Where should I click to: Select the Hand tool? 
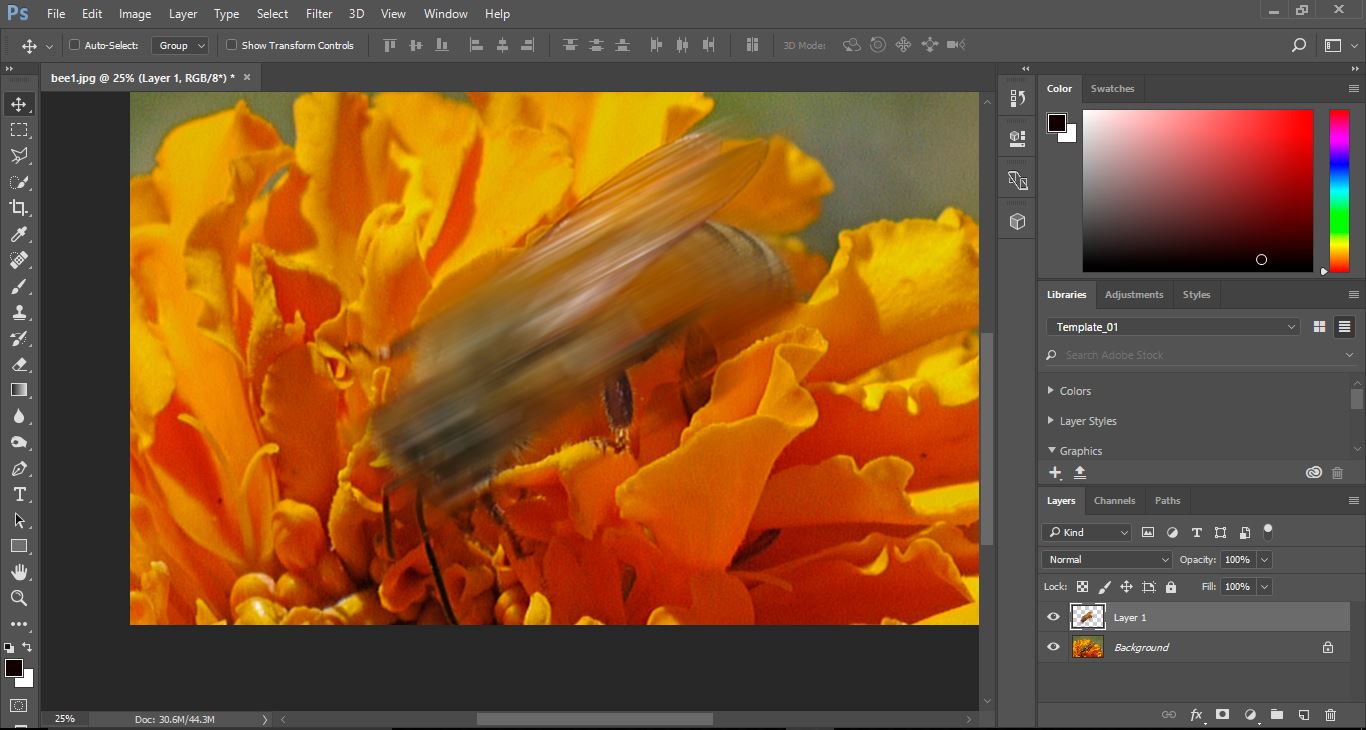[x=19, y=572]
